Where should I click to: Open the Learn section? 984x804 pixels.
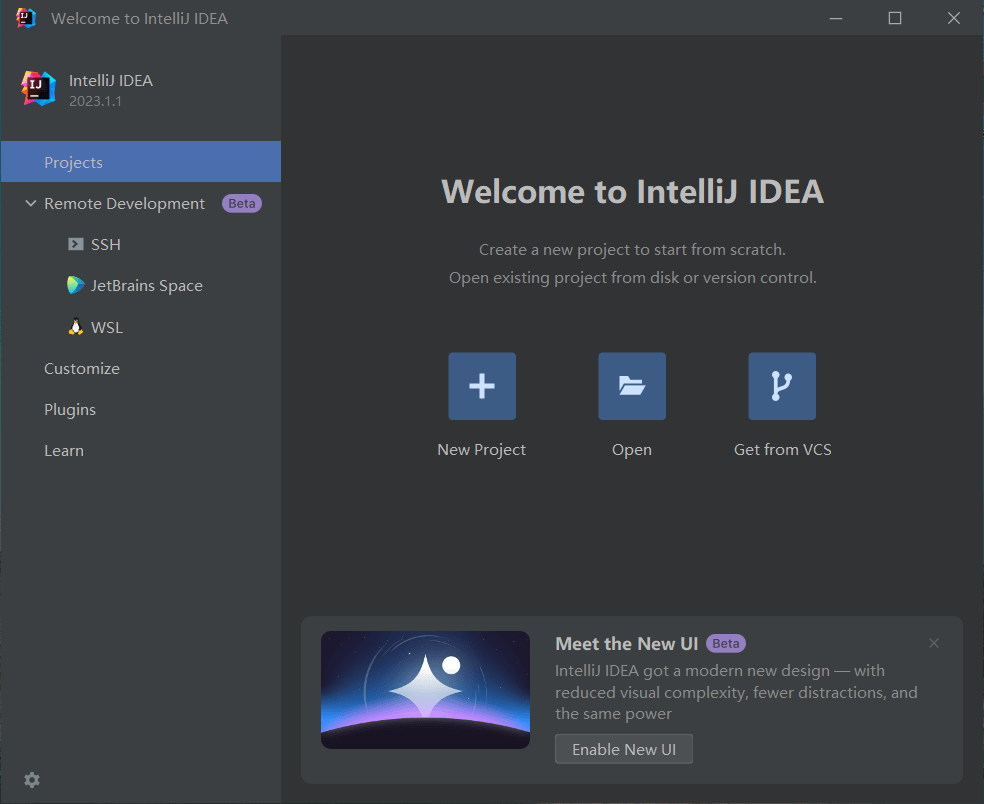[x=64, y=450]
